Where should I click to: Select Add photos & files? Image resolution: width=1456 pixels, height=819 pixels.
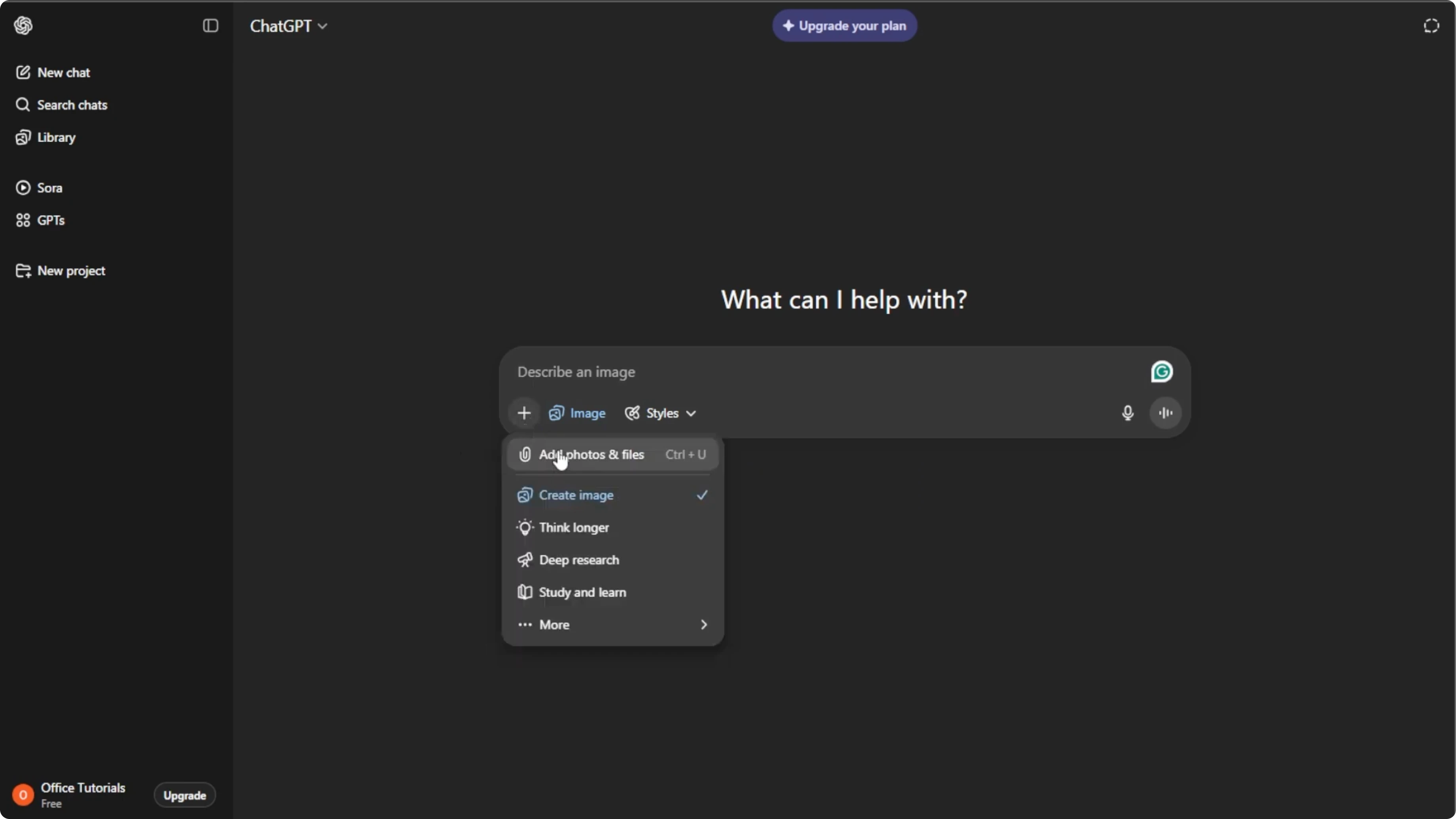pos(613,455)
